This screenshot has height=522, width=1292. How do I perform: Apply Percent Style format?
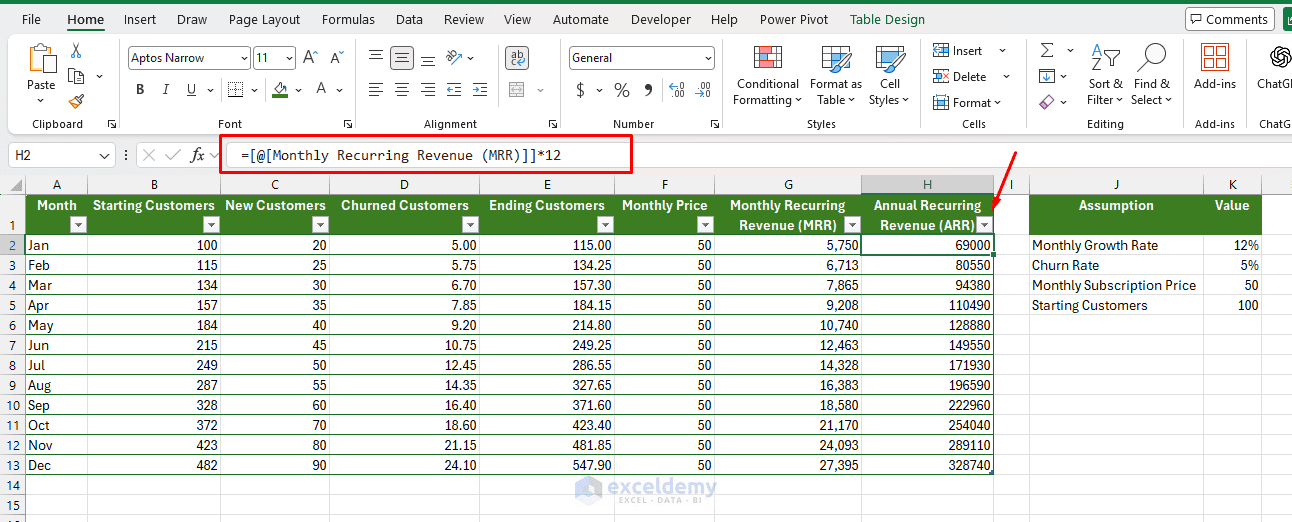pyautogui.click(x=622, y=90)
